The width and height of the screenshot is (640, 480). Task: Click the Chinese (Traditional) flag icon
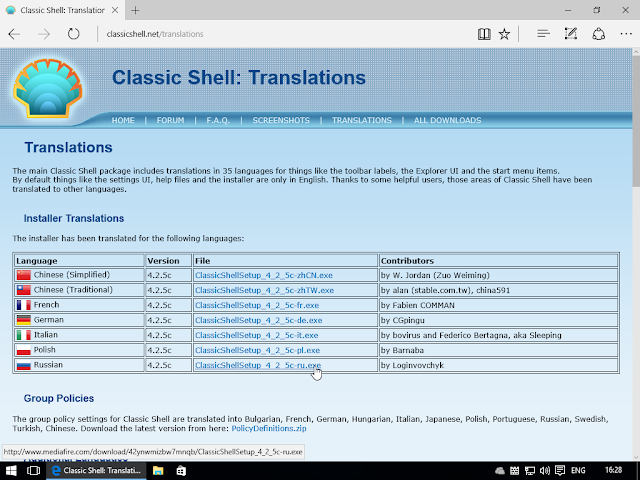tap(24, 290)
